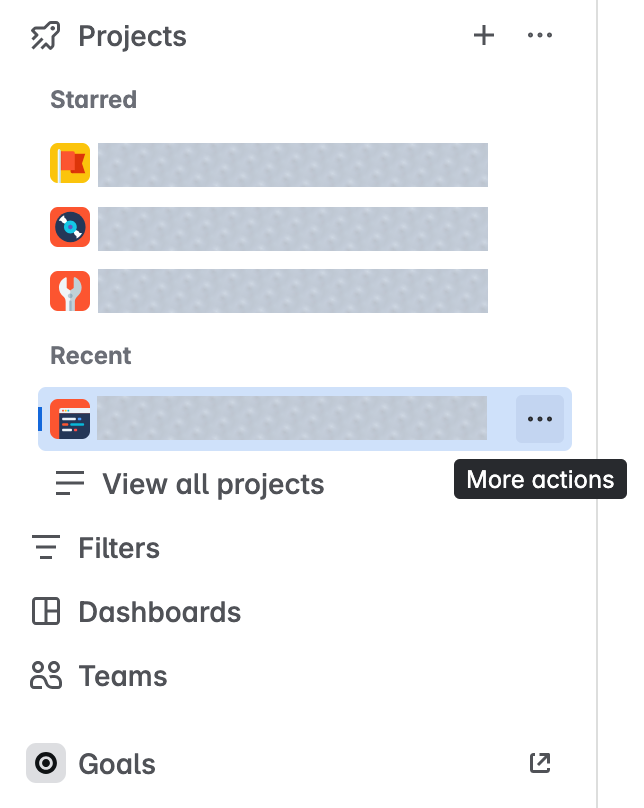The width and height of the screenshot is (644, 808).
Task: Select the Teams people icon
Action: pos(46,676)
